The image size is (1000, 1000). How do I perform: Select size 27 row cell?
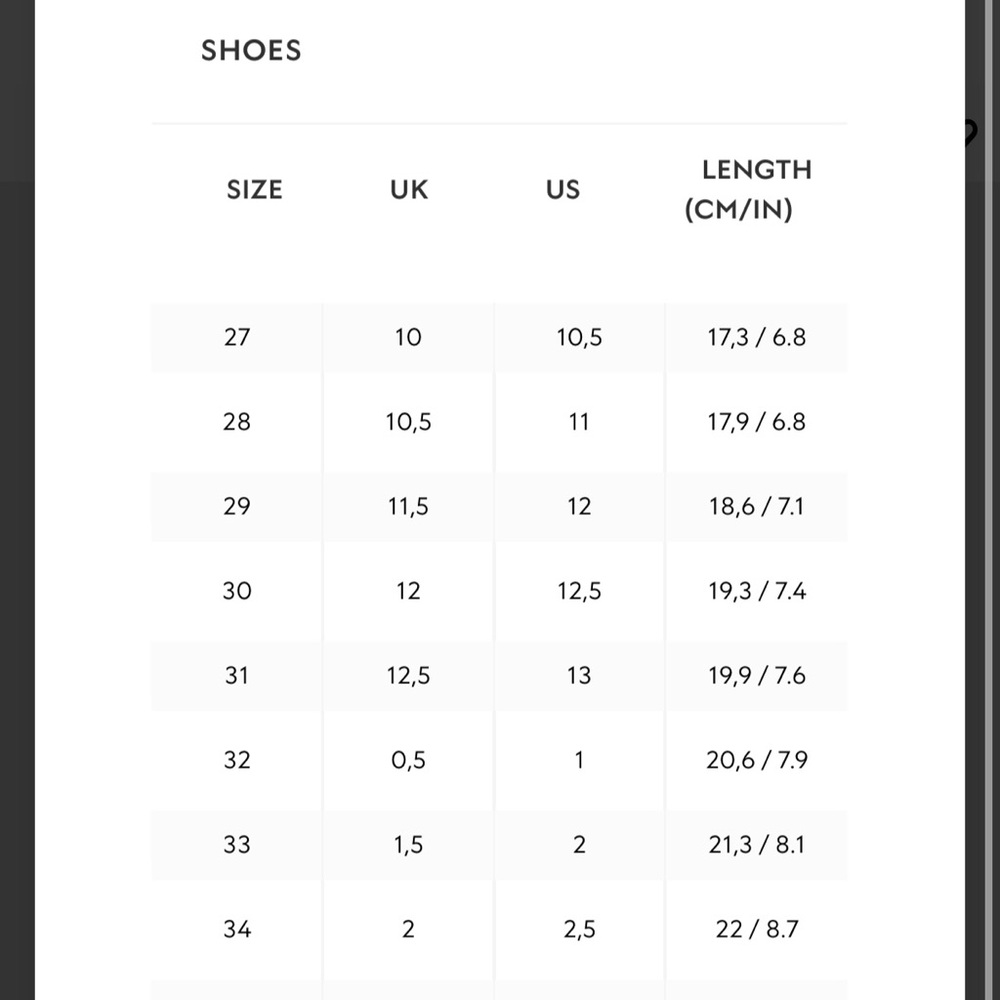pos(237,337)
